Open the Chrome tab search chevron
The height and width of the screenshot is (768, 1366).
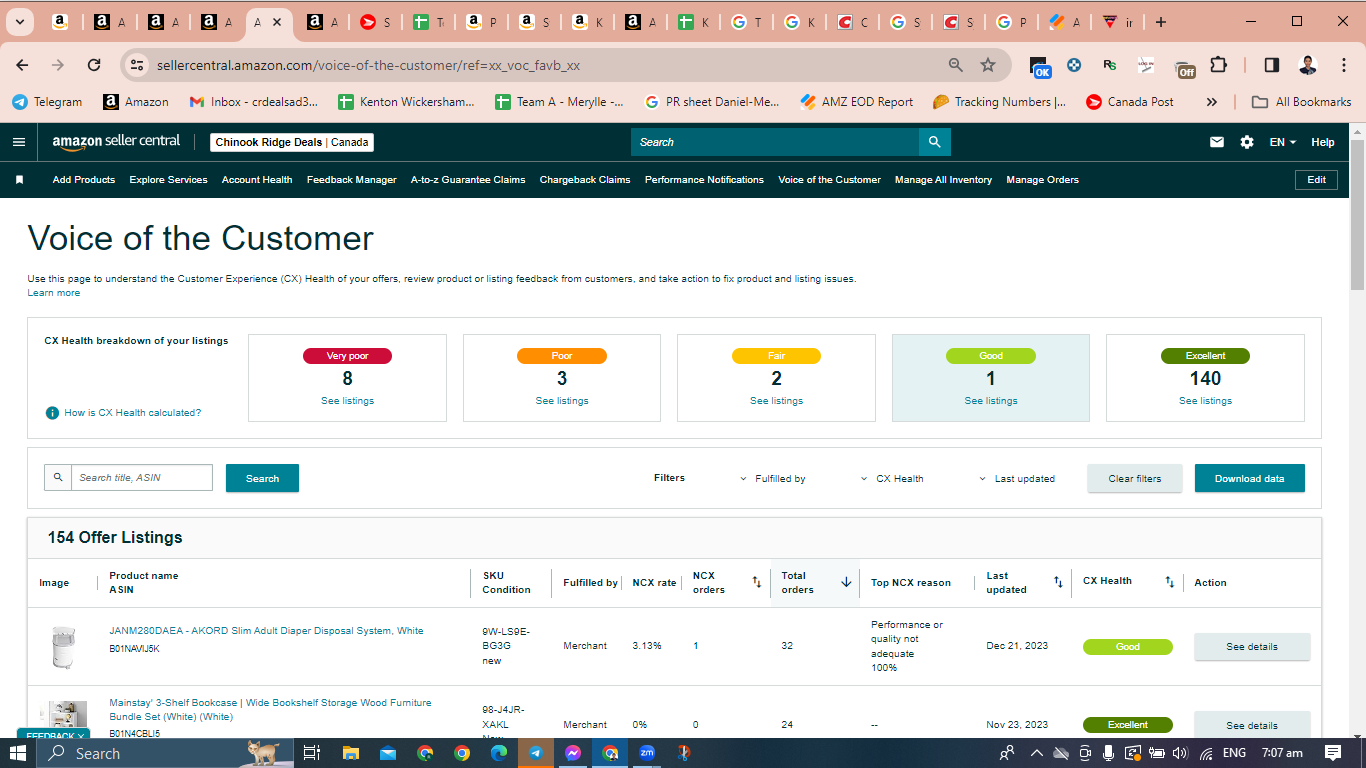[20, 22]
